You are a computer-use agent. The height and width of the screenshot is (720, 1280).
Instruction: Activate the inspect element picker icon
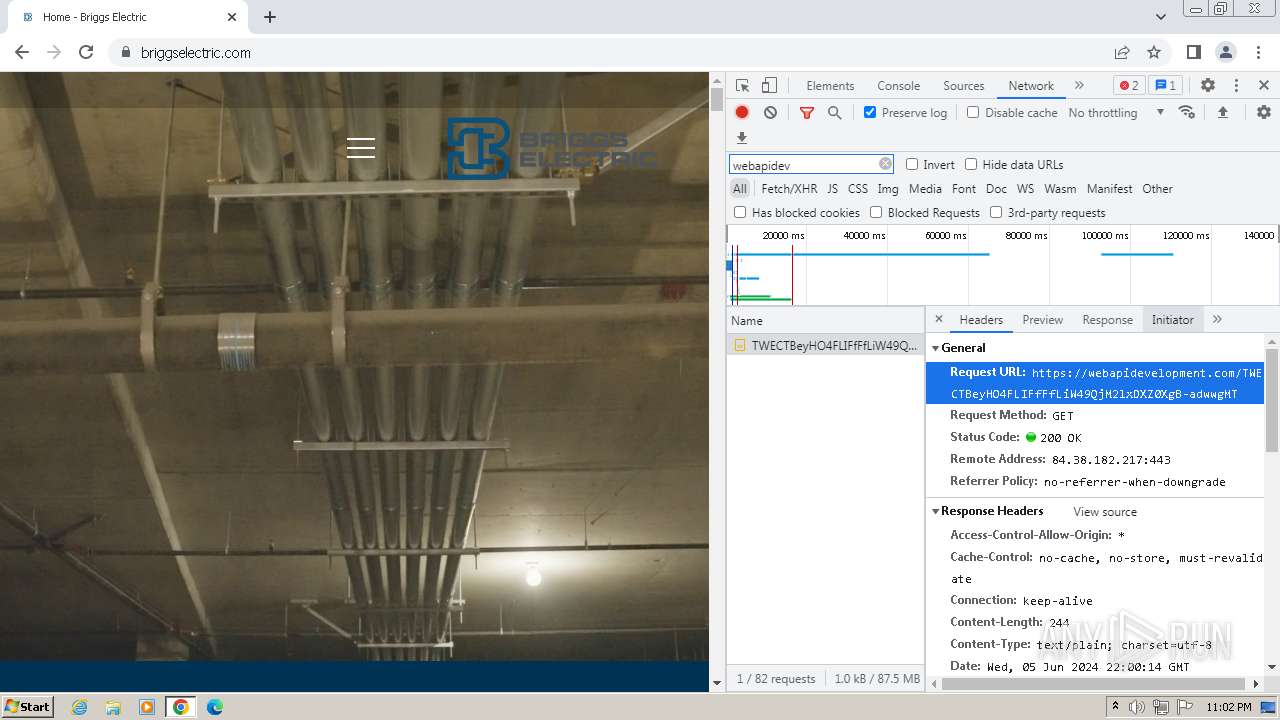click(x=742, y=86)
